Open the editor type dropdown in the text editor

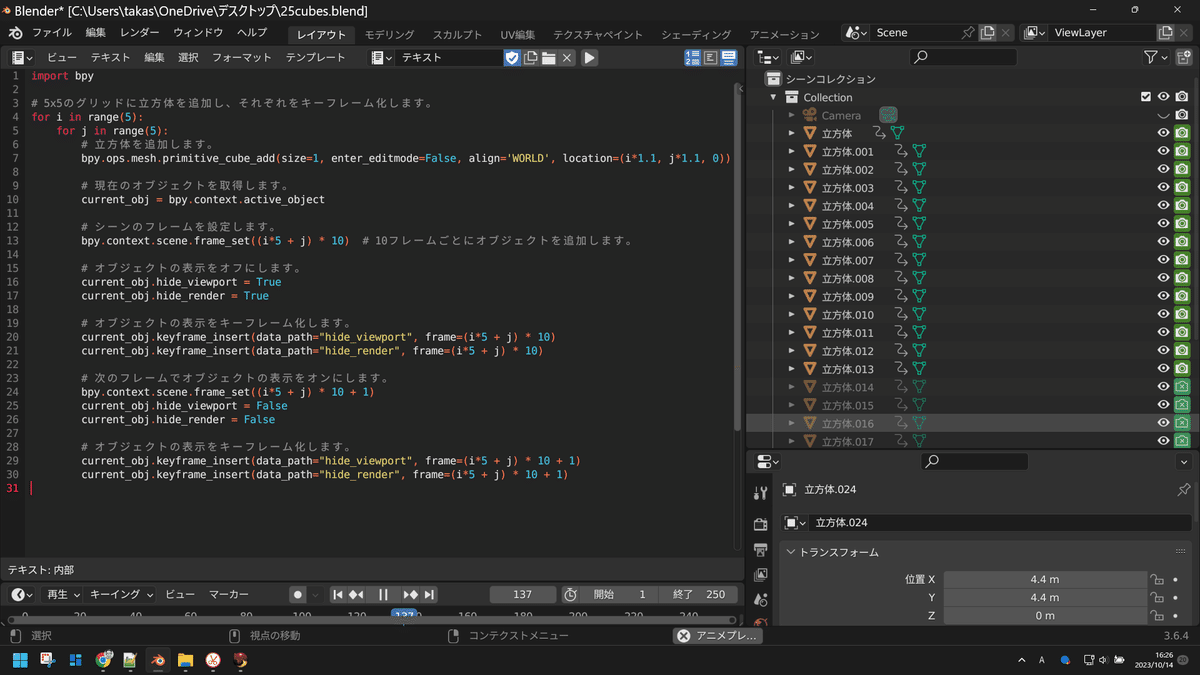pos(20,57)
